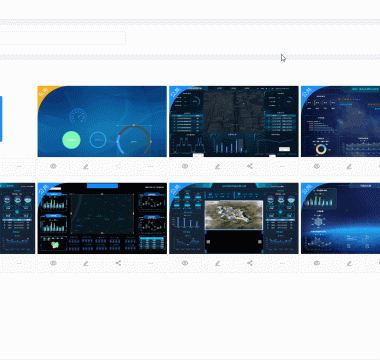Open more options for city map dashboard
Viewport: 380px width, 360px height.
[x=282, y=166]
